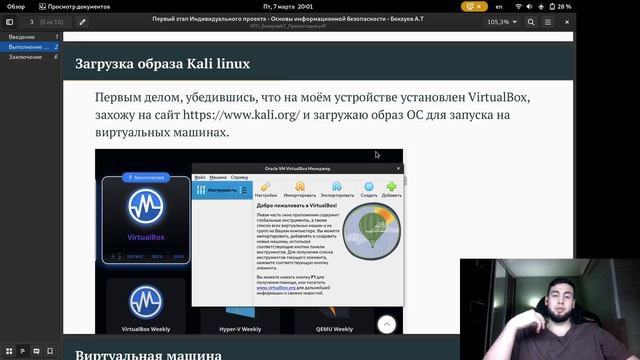Click the Hyper-V Weekly label in slide
This screenshot has height=360, width=640.
click(x=240, y=329)
